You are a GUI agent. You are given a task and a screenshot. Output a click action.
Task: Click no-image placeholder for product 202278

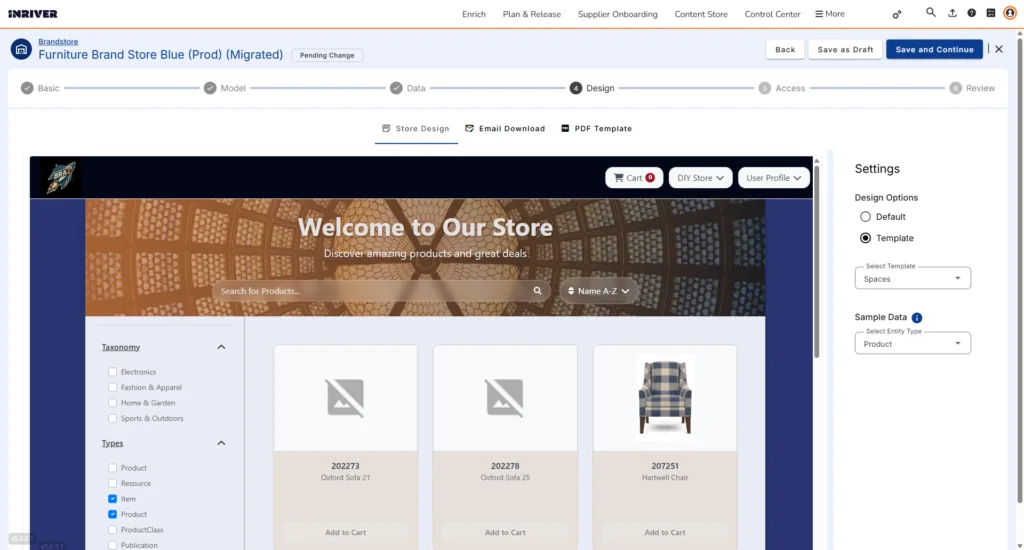[x=505, y=397]
